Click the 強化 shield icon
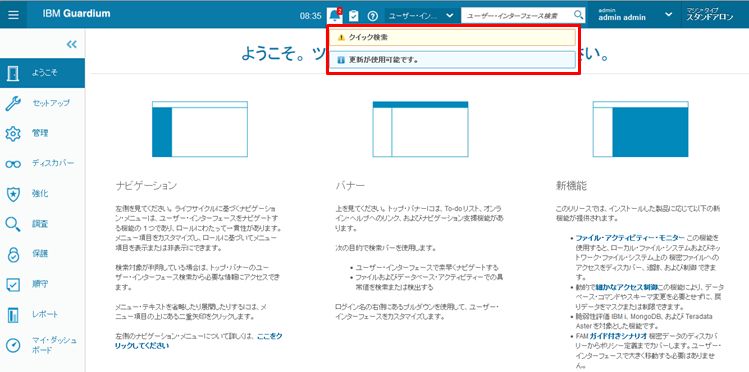This screenshot has width=749, height=372. [x=13, y=194]
